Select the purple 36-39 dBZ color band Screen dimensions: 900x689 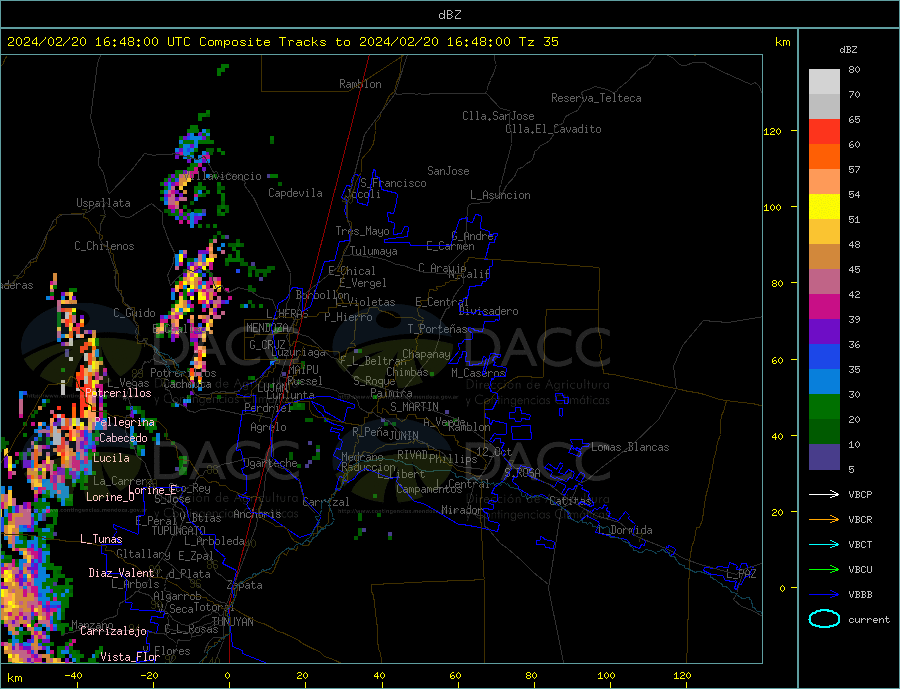coord(824,332)
